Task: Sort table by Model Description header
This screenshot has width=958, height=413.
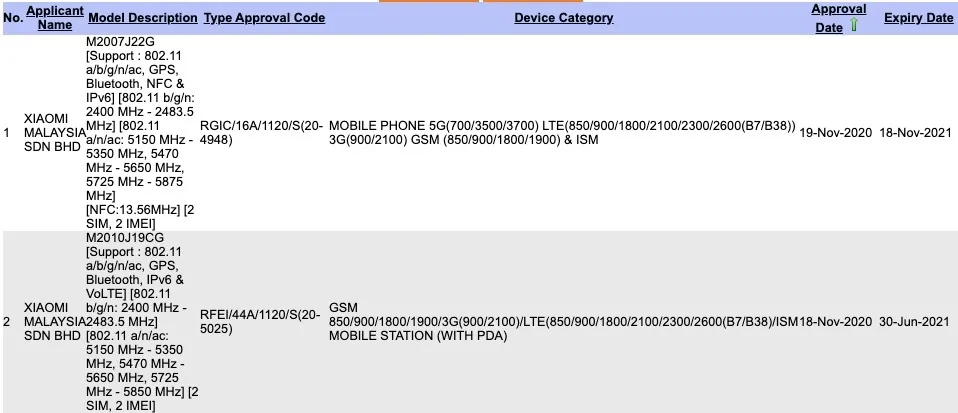Action: (x=143, y=18)
